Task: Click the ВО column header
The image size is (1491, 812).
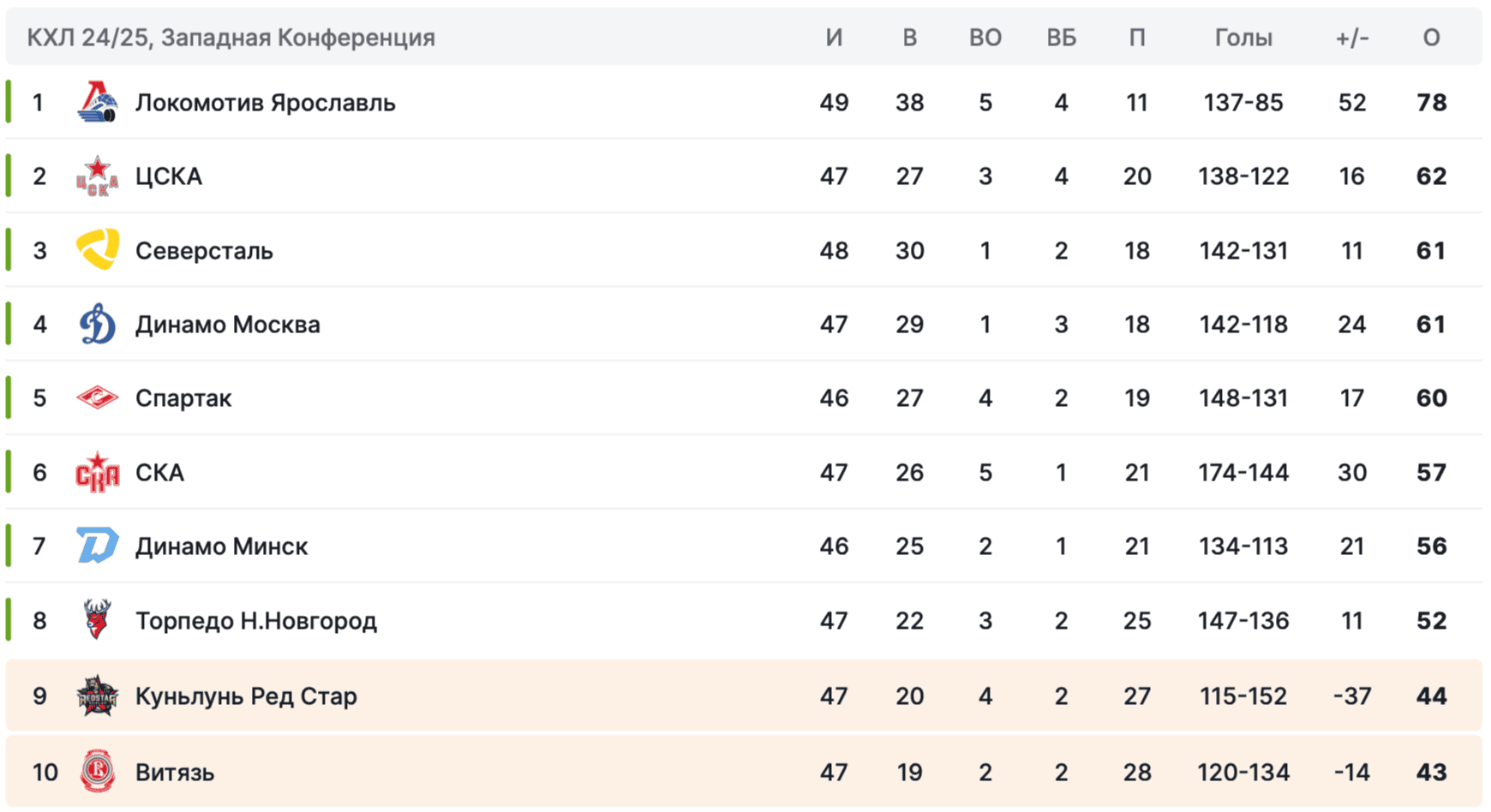Action: (985, 38)
